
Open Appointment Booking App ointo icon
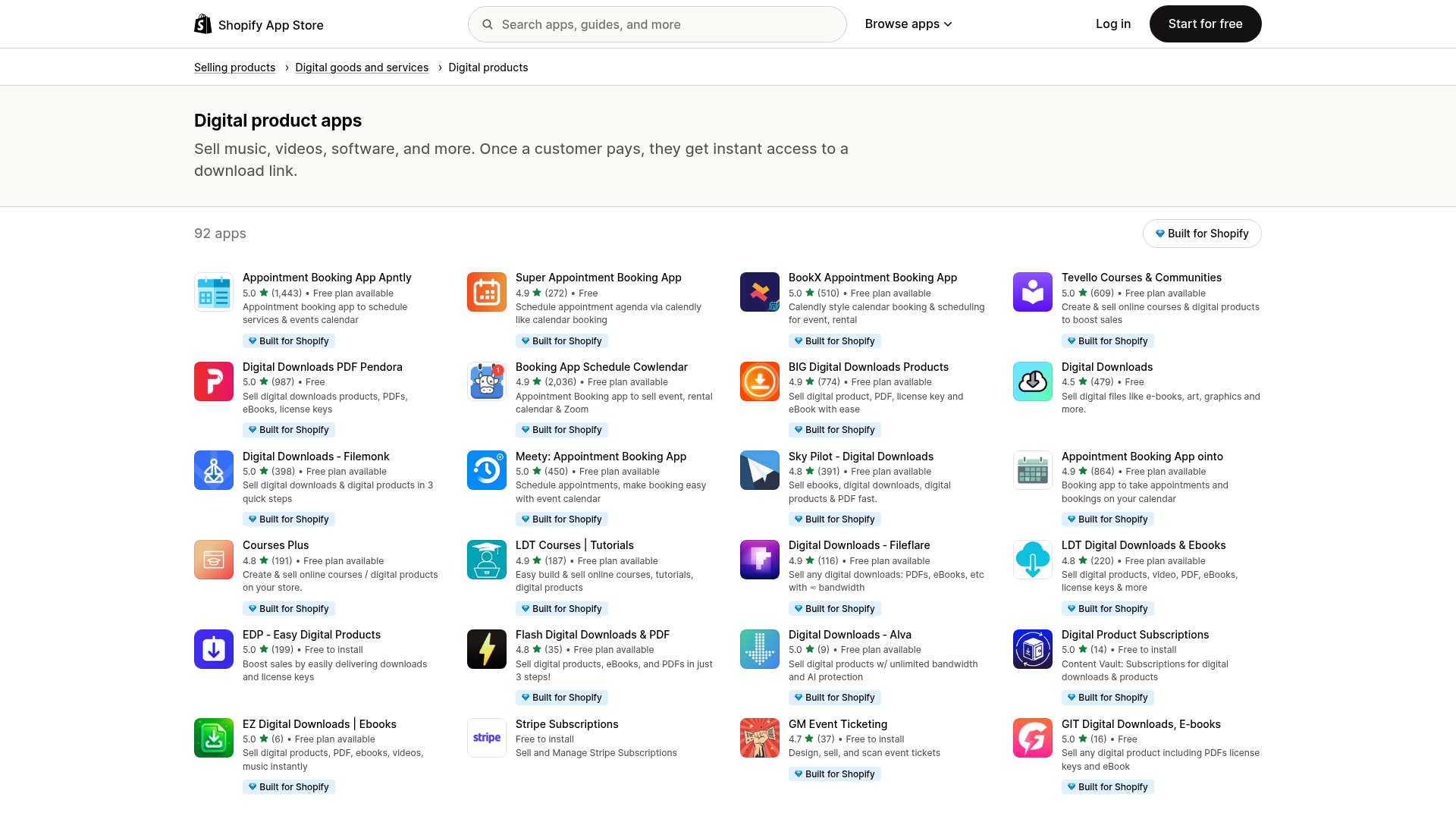click(x=1033, y=470)
